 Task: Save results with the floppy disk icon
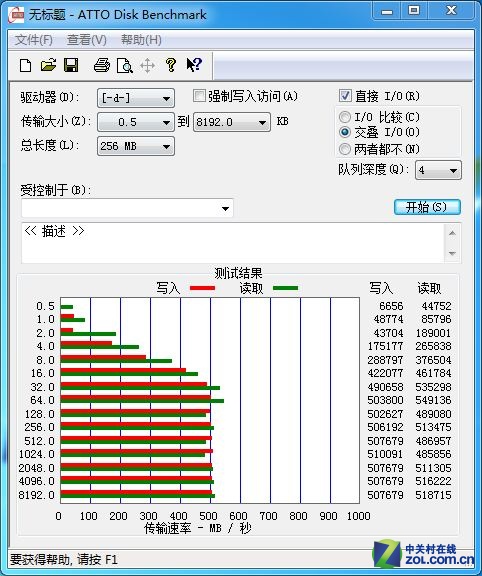click(x=71, y=65)
